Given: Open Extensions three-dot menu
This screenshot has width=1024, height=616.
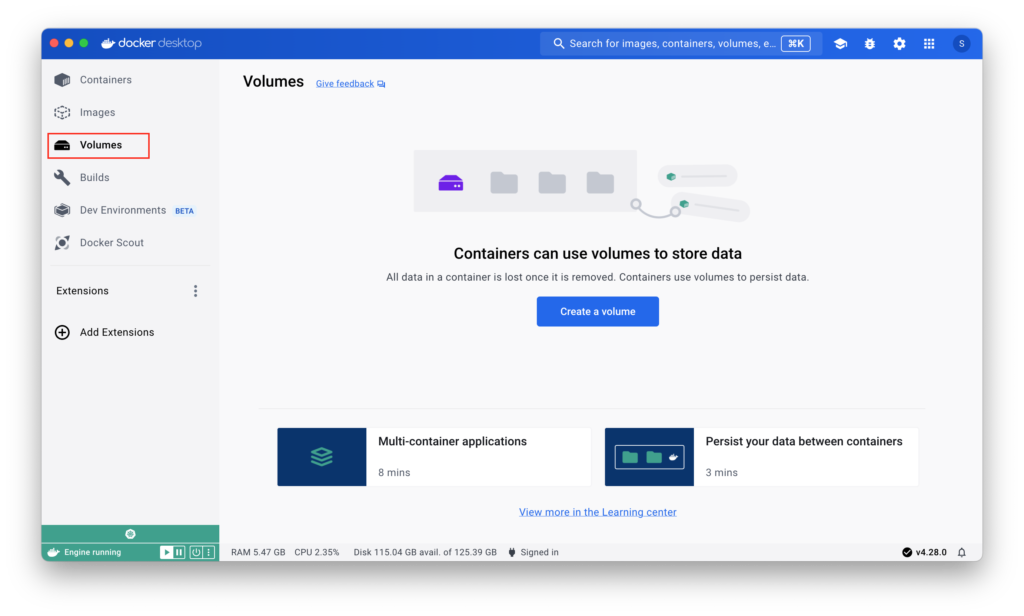Looking at the screenshot, I should pyautogui.click(x=195, y=291).
